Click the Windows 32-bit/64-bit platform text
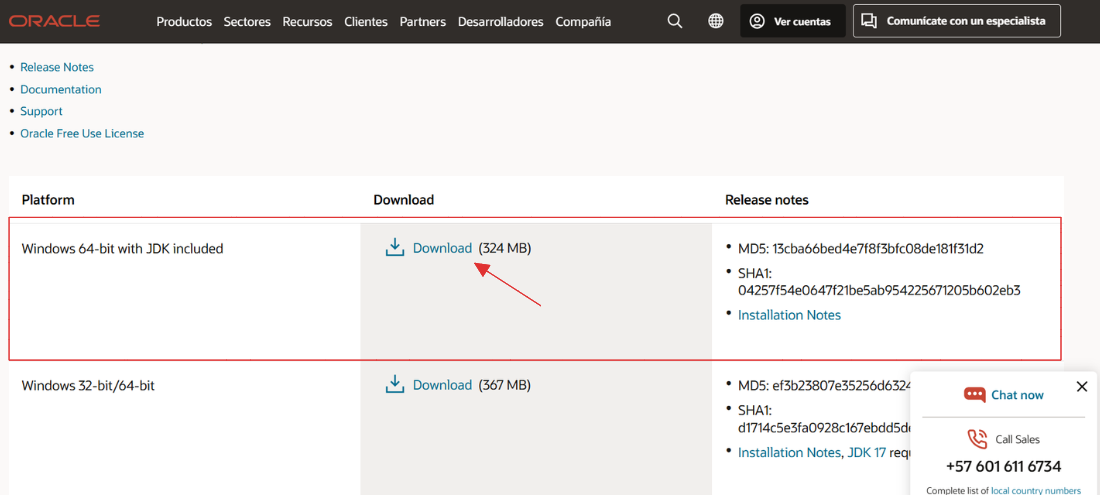 (88, 385)
